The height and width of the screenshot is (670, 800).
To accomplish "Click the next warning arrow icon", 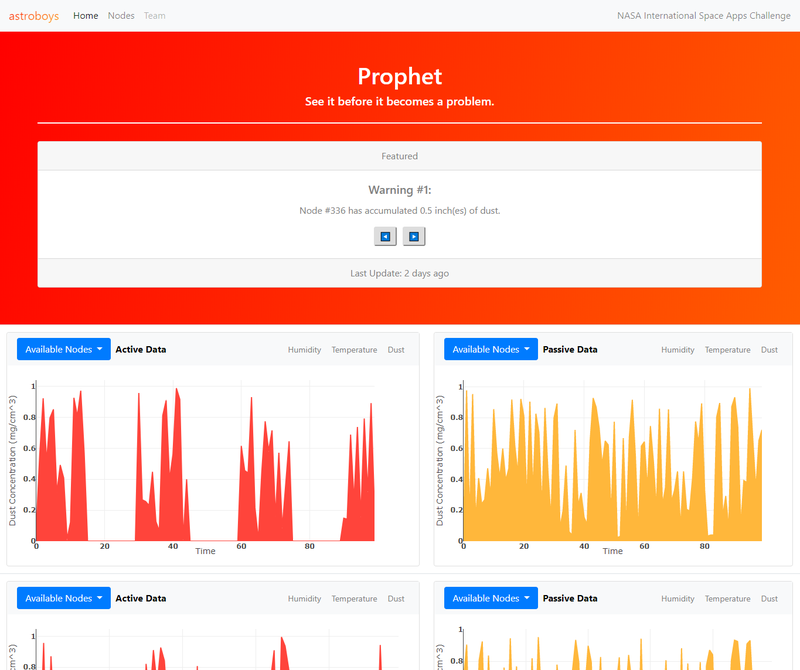I will pos(414,236).
